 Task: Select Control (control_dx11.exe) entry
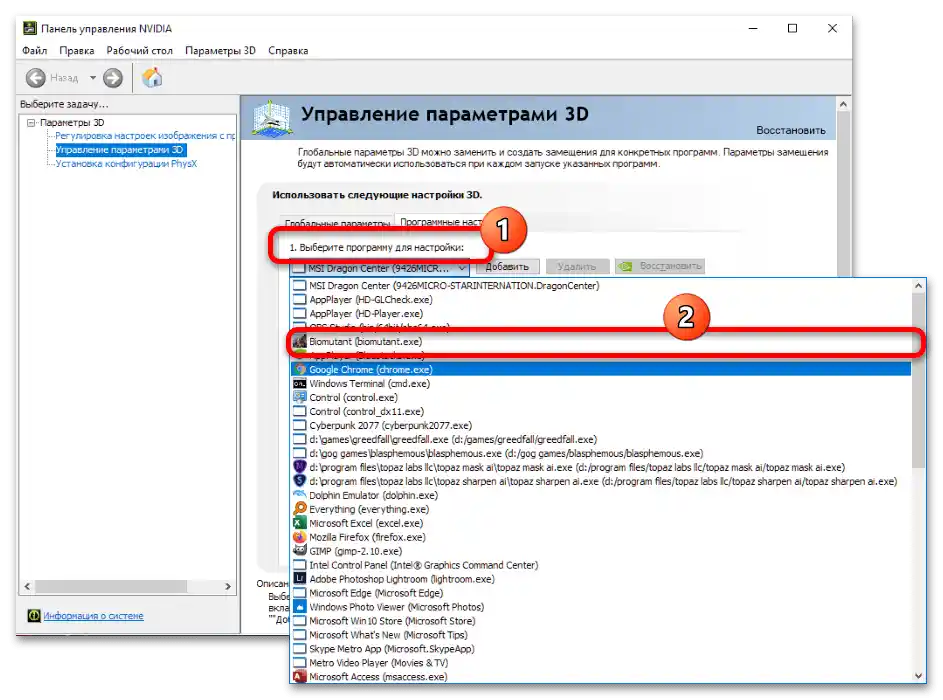click(x=601, y=411)
